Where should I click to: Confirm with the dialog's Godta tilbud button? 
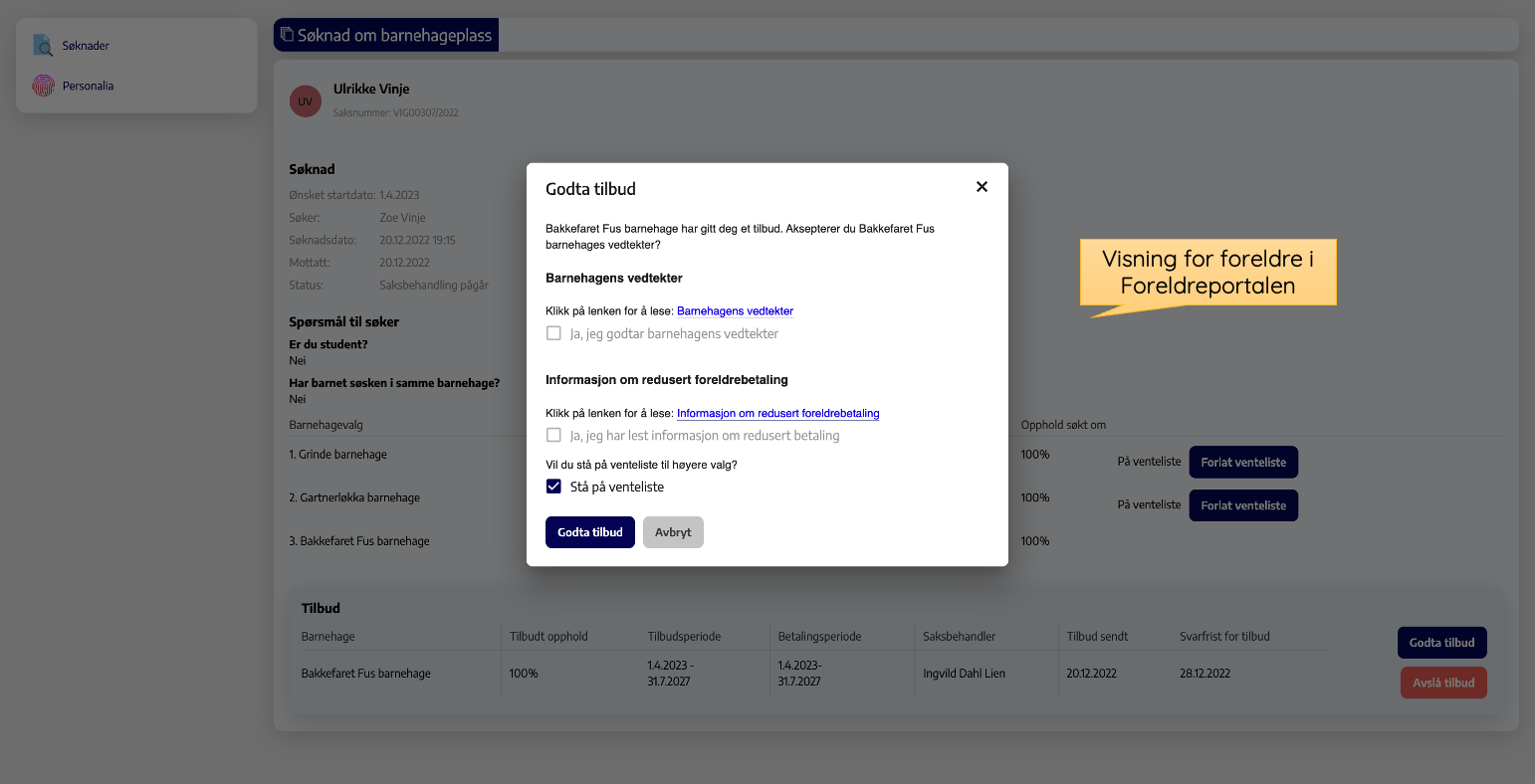[x=590, y=532]
